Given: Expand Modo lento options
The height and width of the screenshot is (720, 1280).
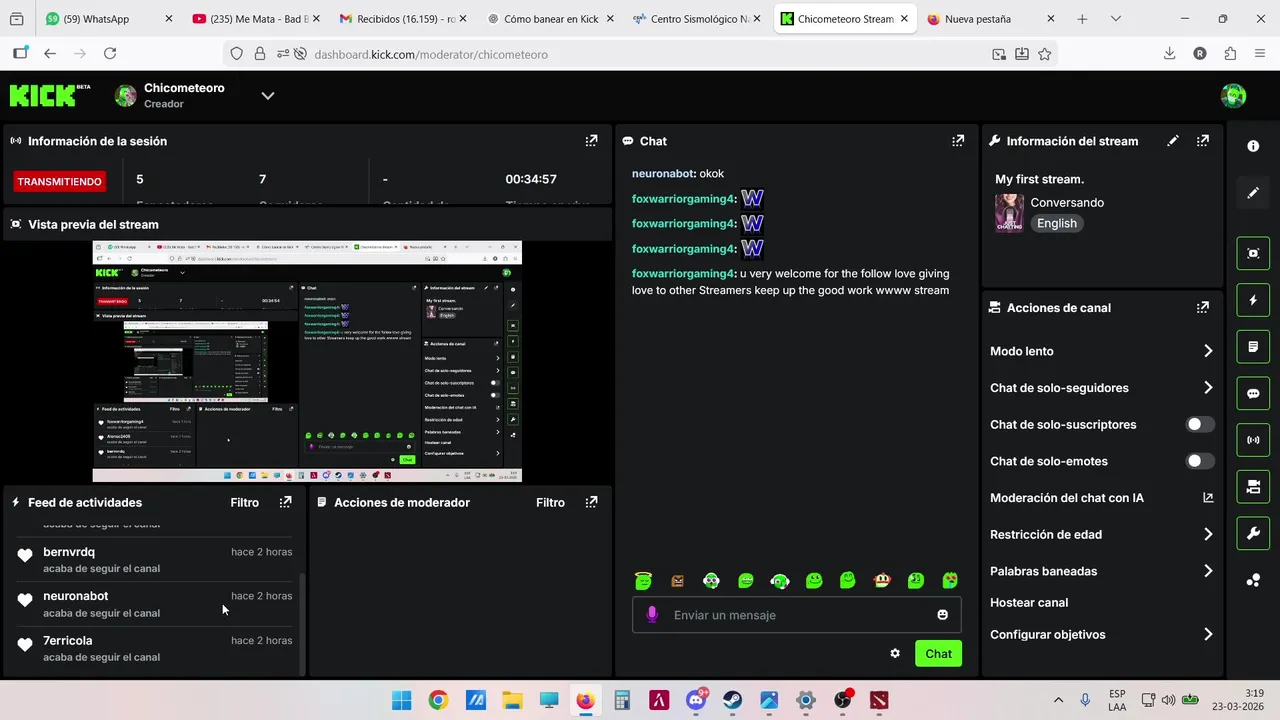Looking at the screenshot, I should [x=1207, y=351].
